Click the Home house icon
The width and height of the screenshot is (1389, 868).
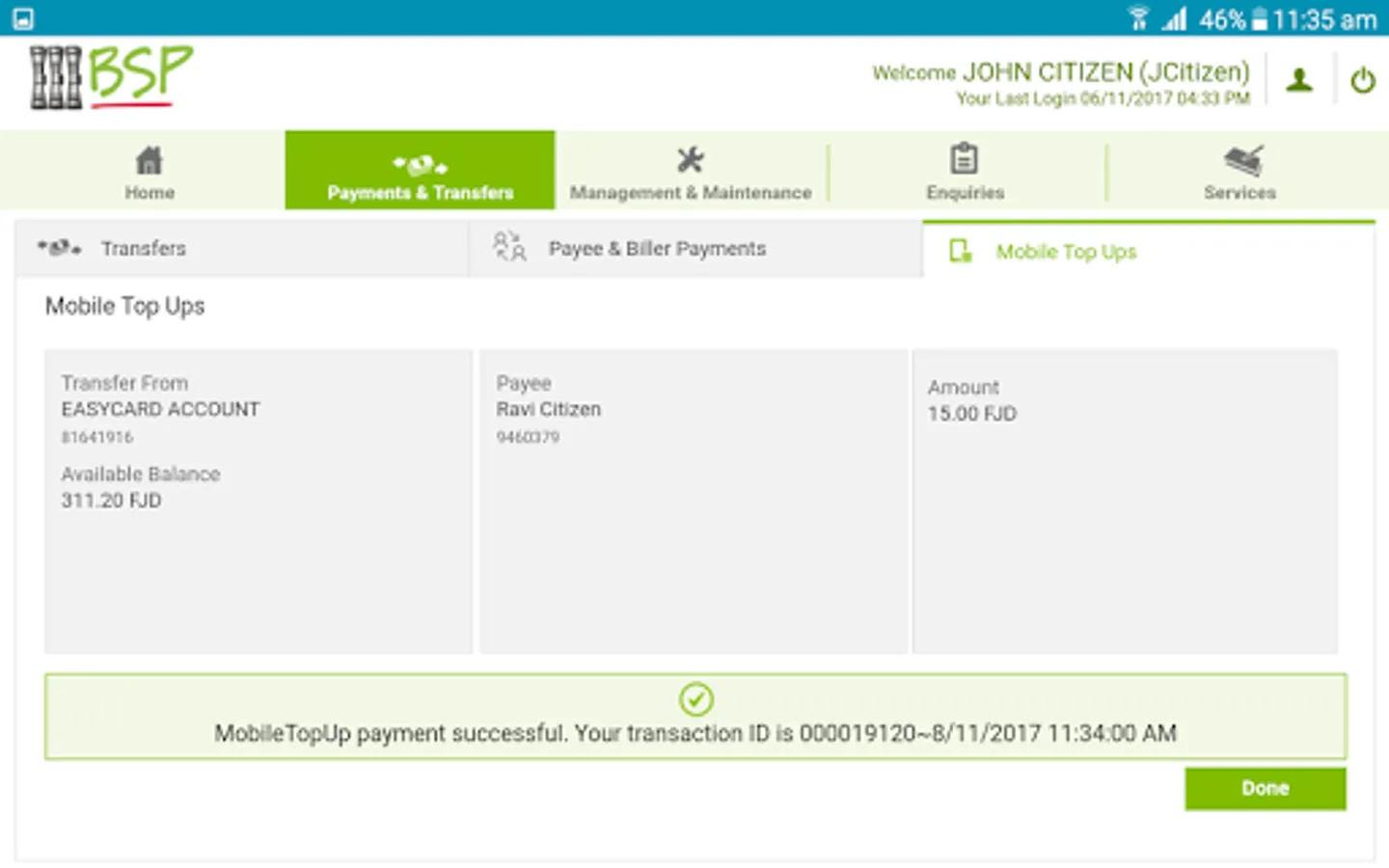click(x=150, y=160)
